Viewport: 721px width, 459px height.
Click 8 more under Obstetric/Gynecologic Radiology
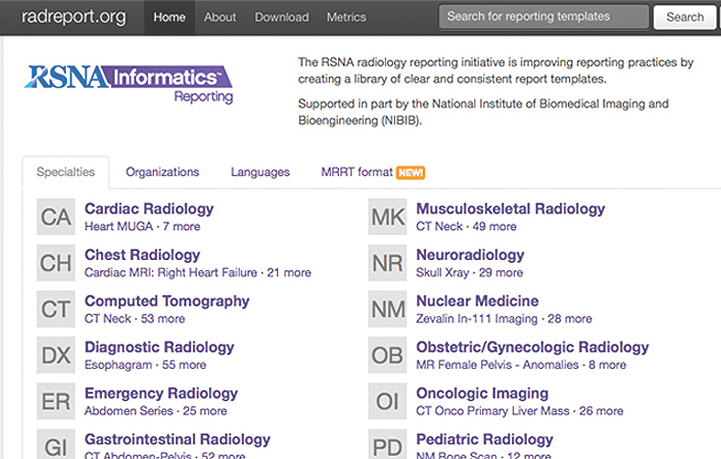point(607,365)
